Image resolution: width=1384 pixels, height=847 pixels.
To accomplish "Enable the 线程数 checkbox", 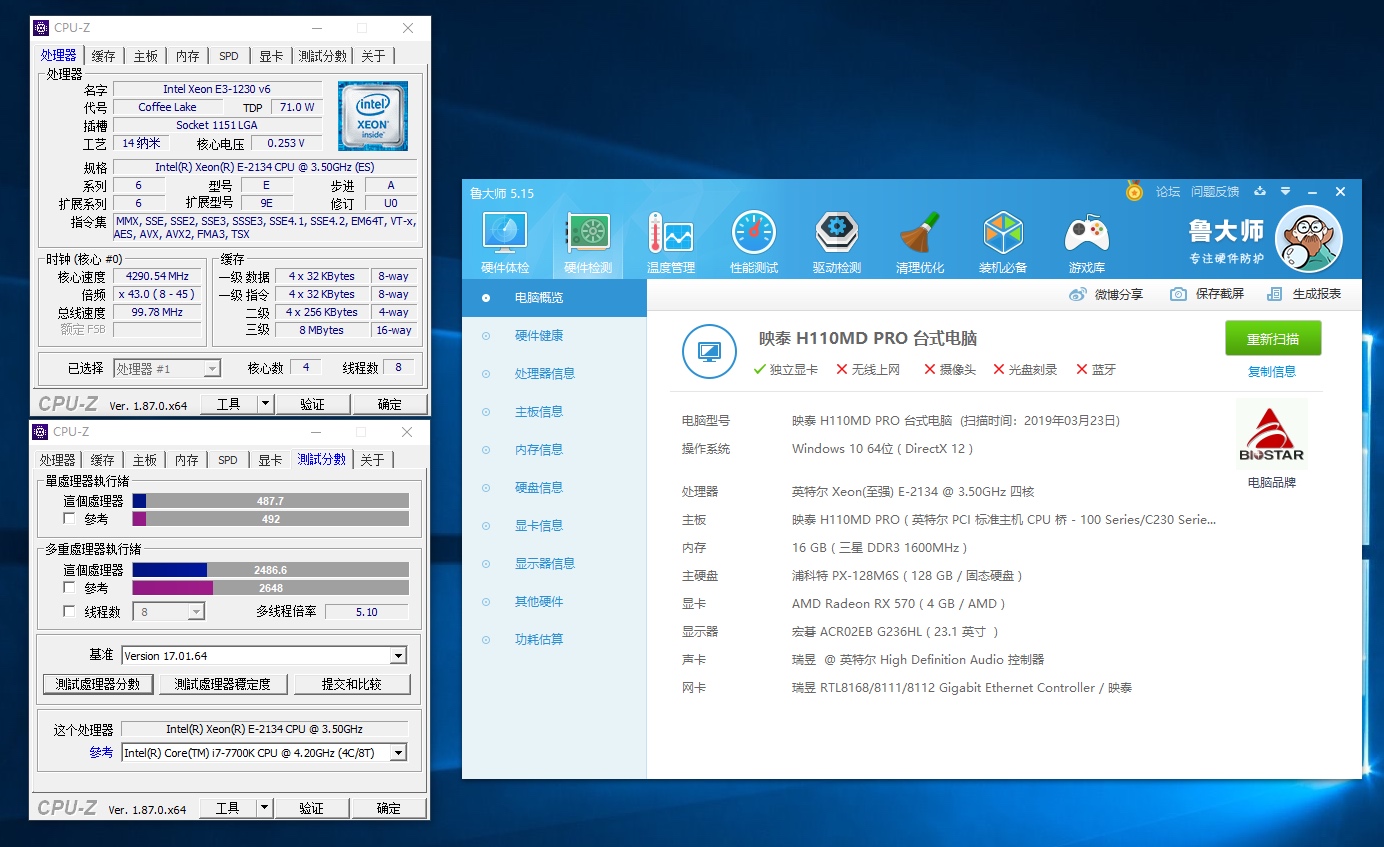I will coord(69,611).
